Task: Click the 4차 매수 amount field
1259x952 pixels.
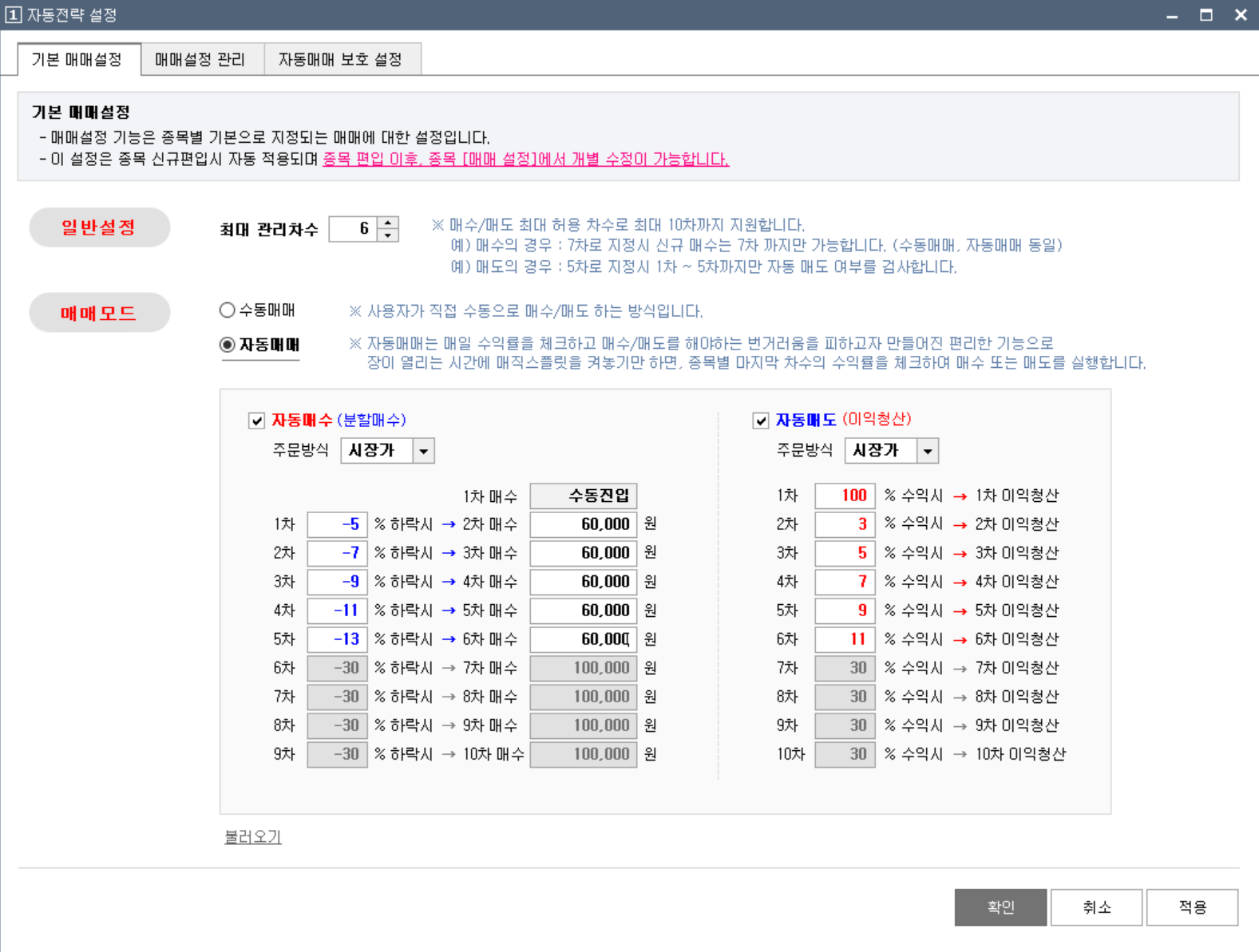Action: click(584, 582)
